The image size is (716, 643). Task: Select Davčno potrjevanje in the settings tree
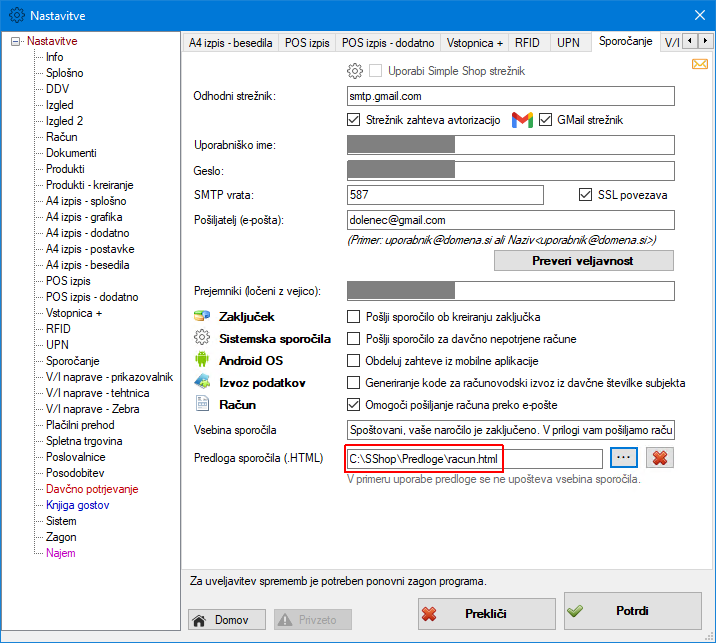click(92, 489)
